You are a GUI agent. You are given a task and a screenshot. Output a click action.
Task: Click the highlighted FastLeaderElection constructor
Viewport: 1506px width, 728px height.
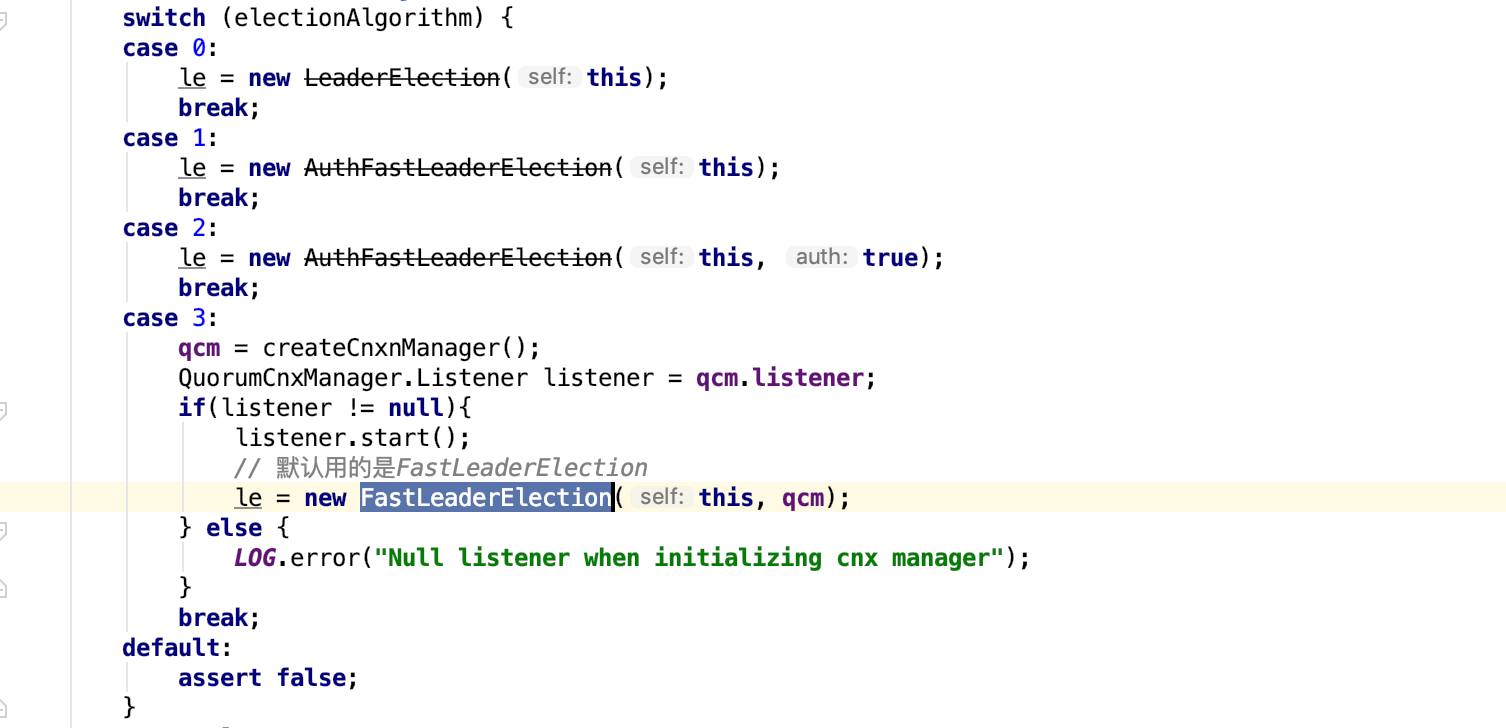[486, 497]
